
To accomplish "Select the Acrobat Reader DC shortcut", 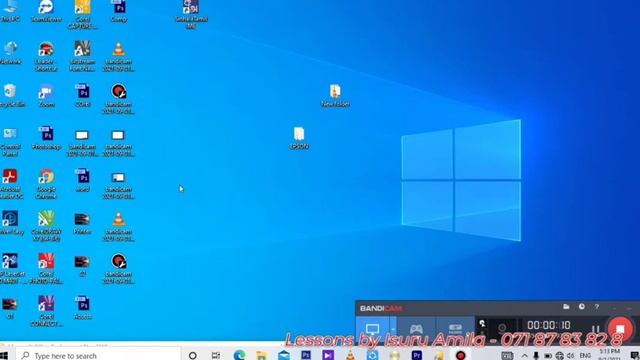I will pyautogui.click(x=11, y=184).
